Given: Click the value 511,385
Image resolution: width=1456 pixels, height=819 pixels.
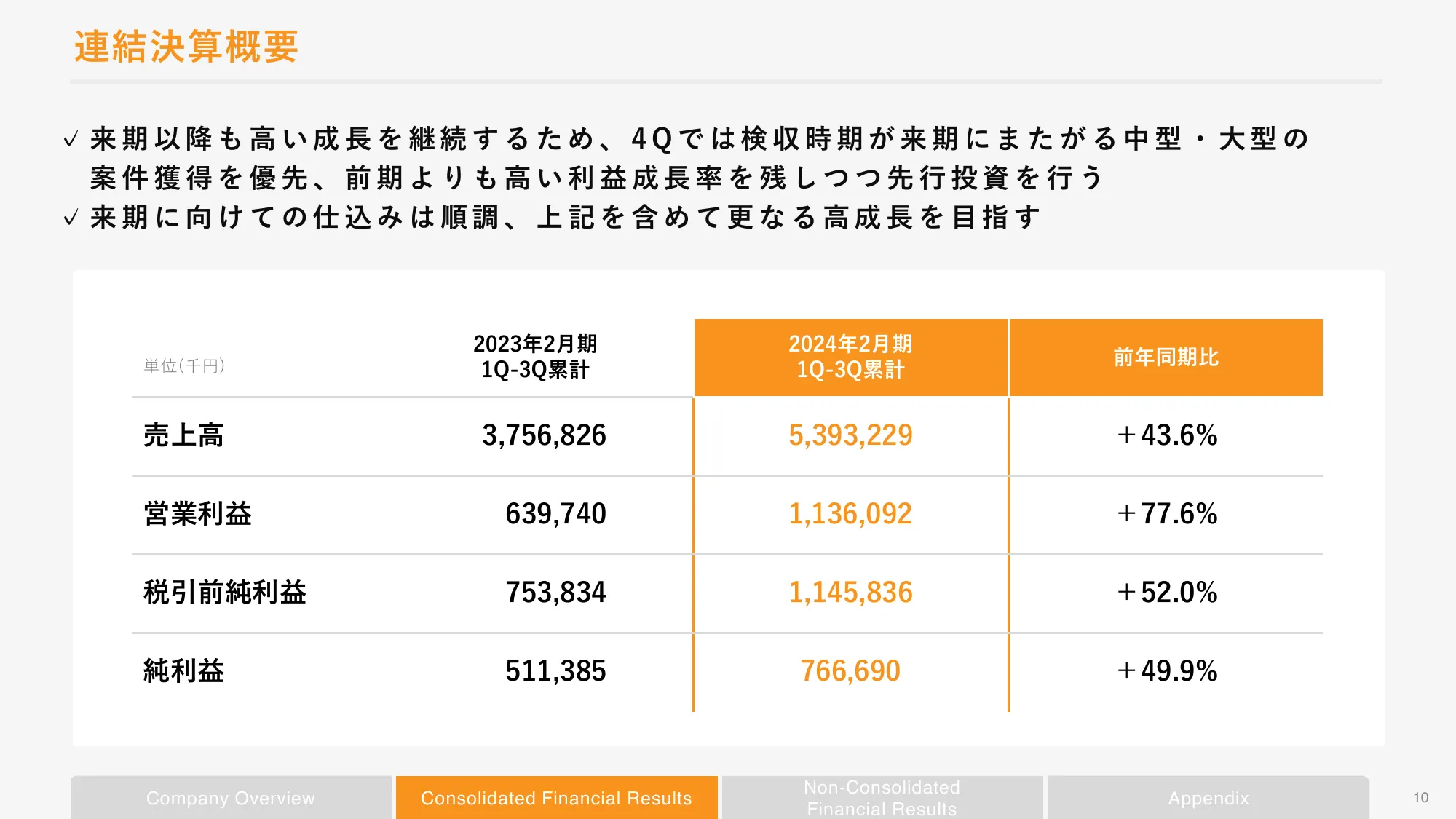Looking at the screenshot, I should coord(555,671).
